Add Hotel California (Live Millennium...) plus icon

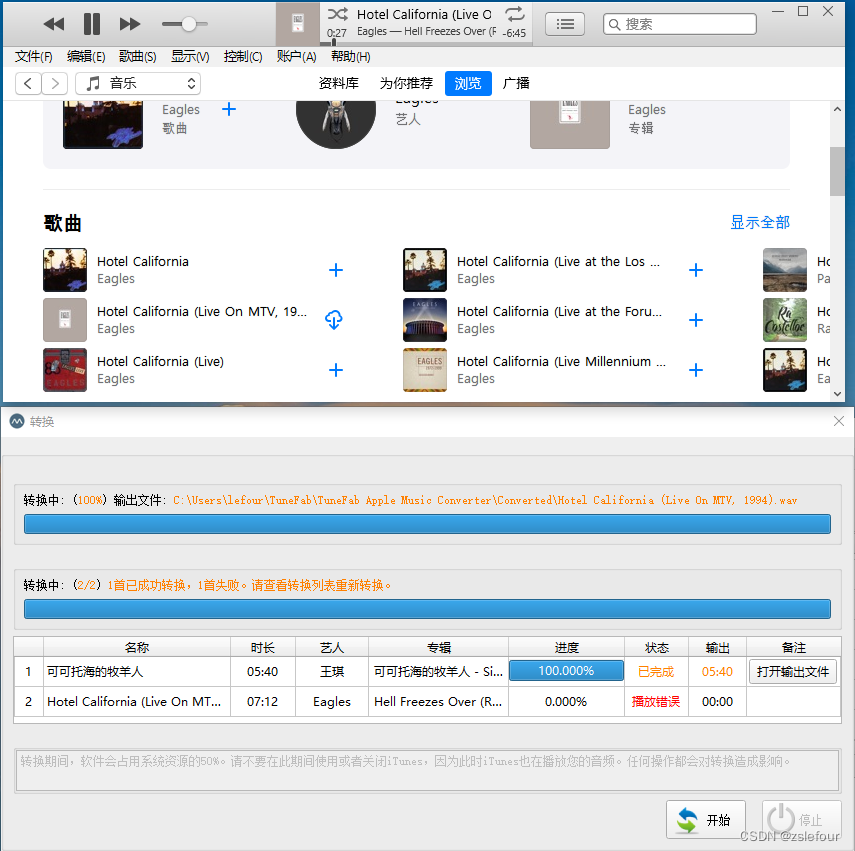pos(696,370)
